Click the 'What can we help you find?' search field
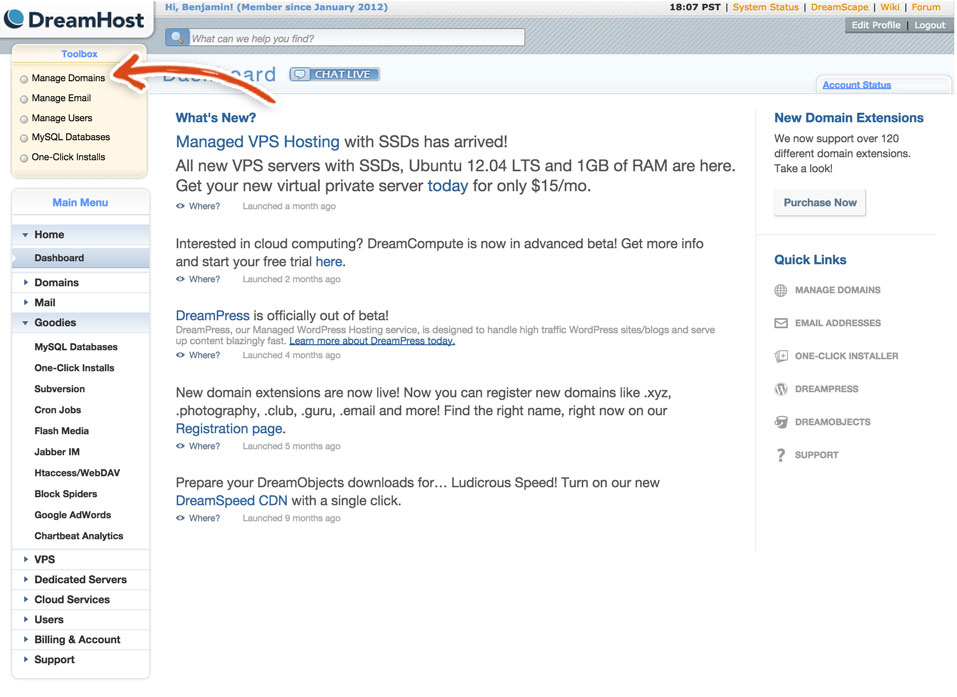 (x=356, y=38)
